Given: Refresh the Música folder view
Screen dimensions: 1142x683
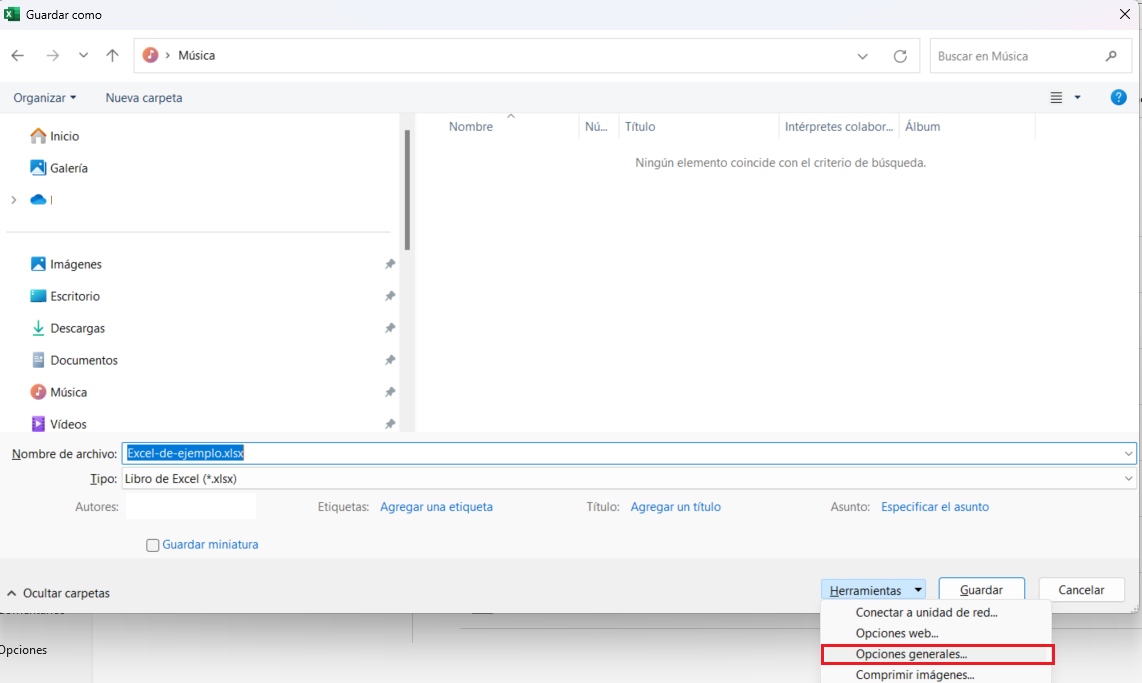Looking at the screenshot, I should [x=900, y=56].
